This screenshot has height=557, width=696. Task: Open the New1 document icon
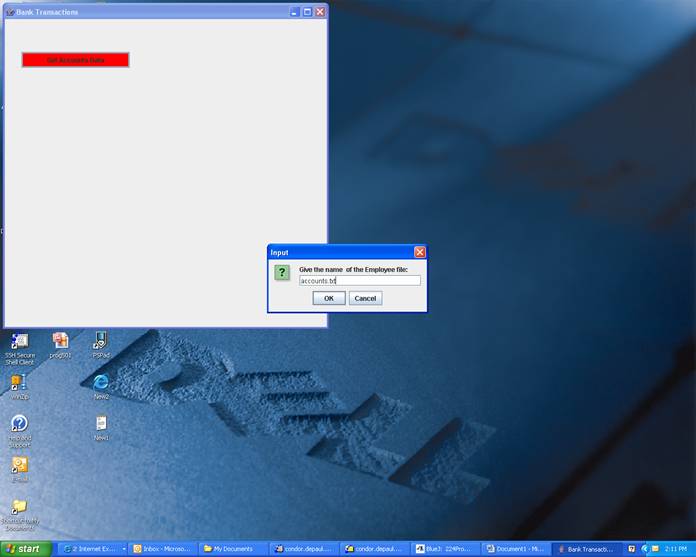[101, 423]
